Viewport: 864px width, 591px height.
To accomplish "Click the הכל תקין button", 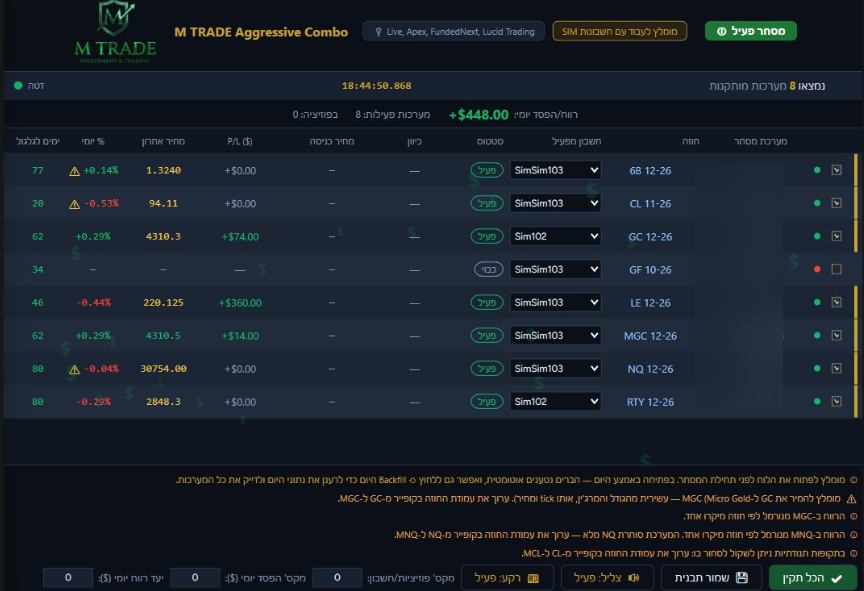I will click(812, 578).
